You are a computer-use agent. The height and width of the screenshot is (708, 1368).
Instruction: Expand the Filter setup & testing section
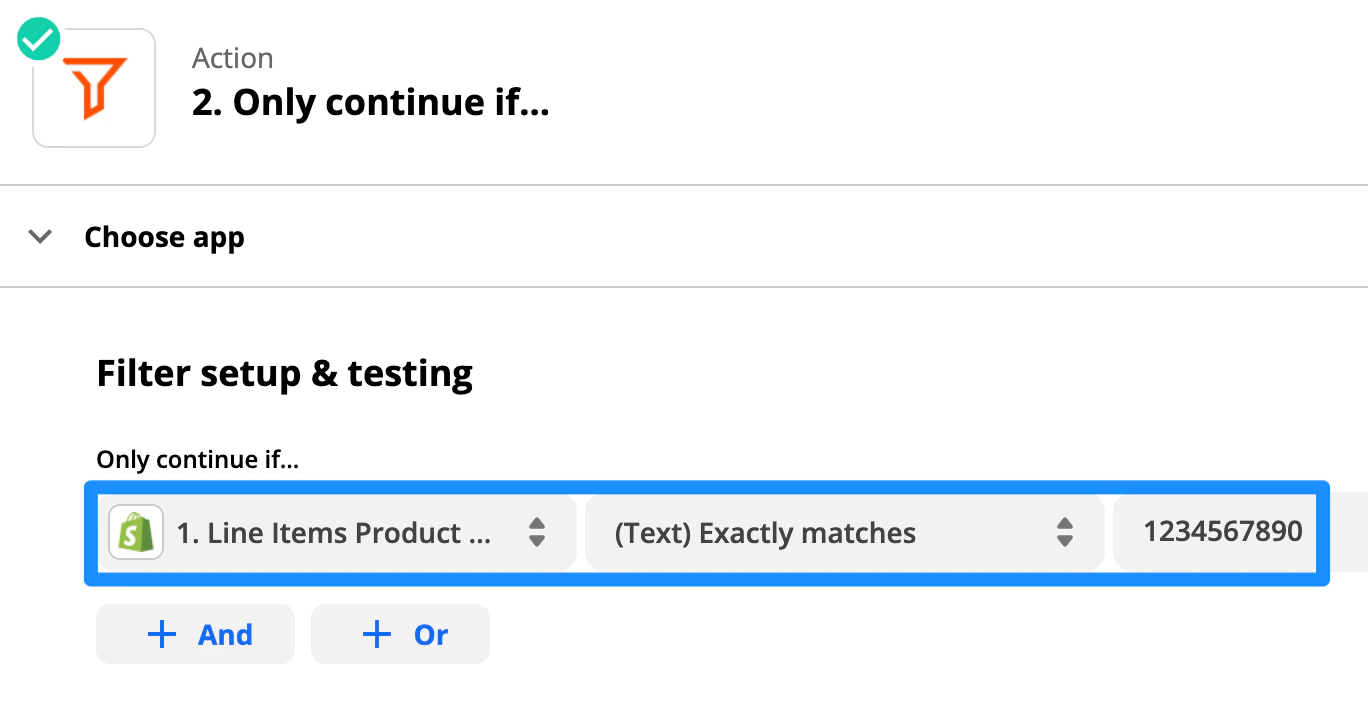pos(284,373)
